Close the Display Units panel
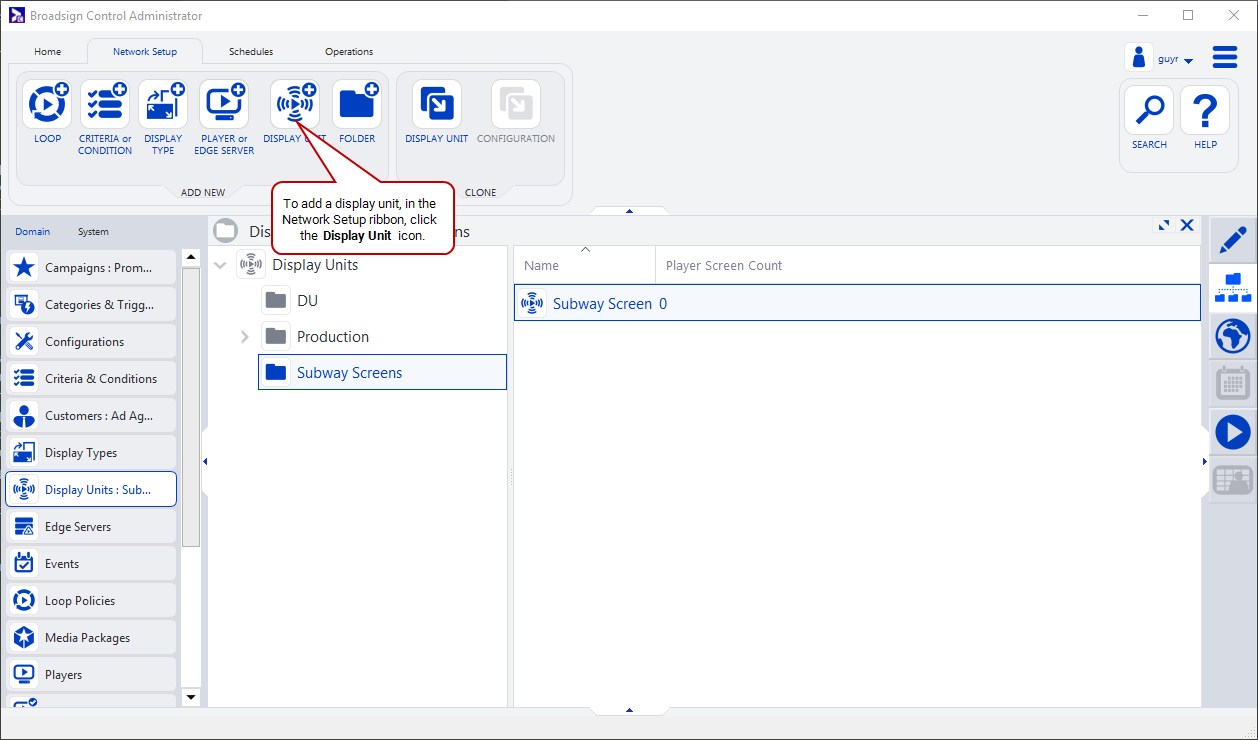Viewport: 1258px width, 740px height. pyautogui.click(x=1187, y=226)
